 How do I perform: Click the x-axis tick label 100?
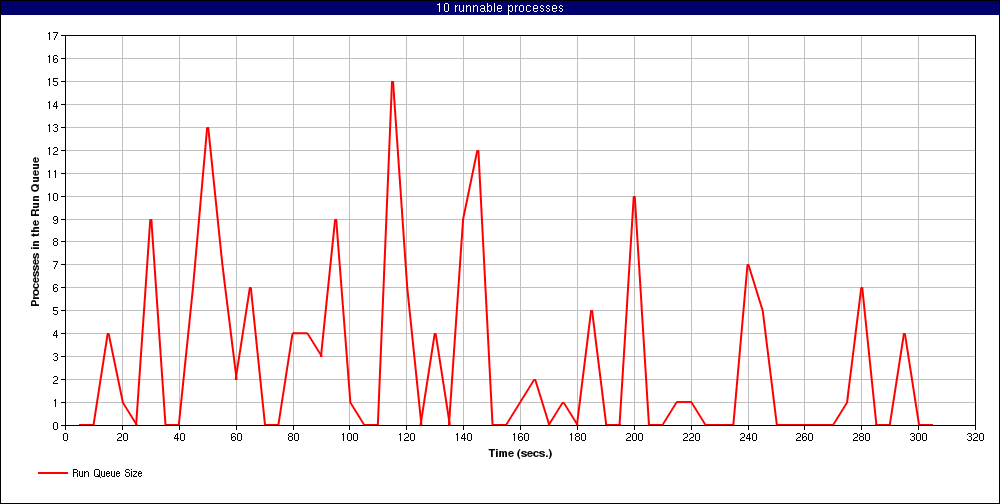349,438
